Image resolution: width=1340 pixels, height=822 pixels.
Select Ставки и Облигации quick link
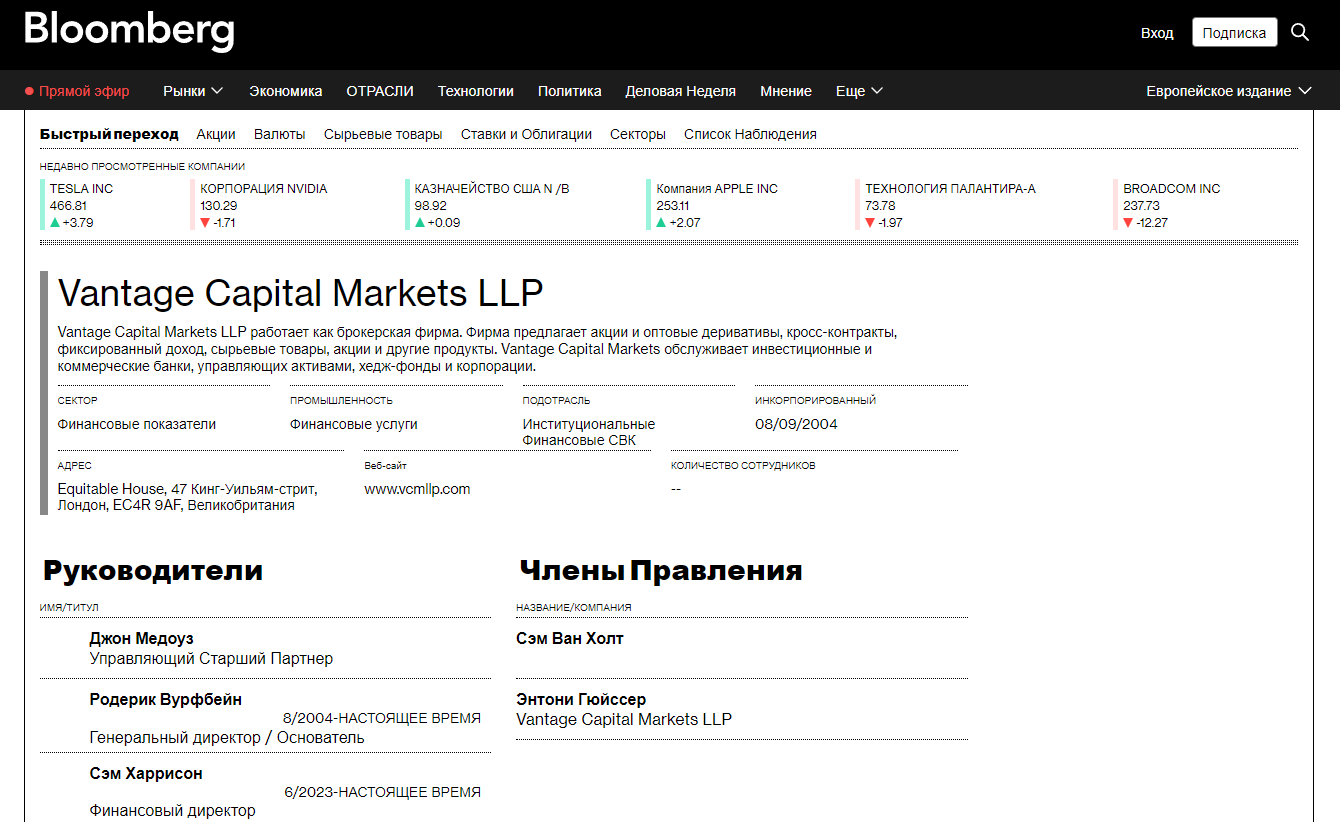526,134
